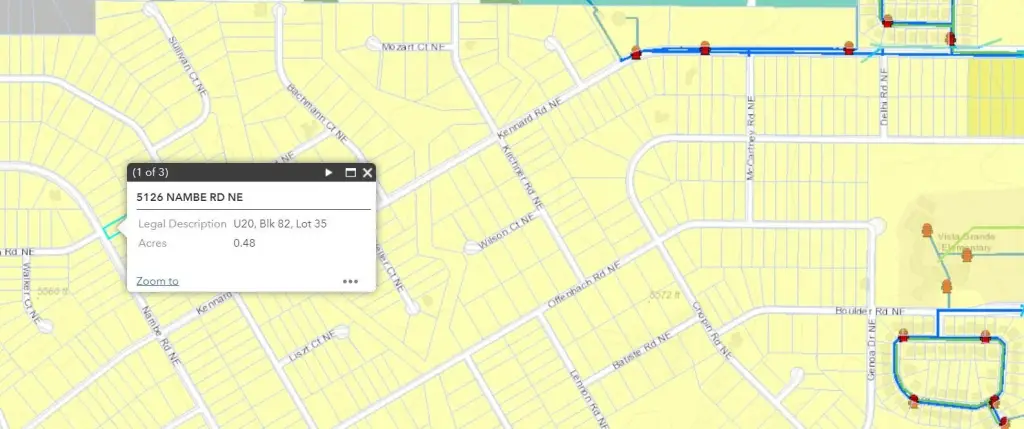
Task: Select the Vista Grande Elementary label
Action: tap(966, 242)
